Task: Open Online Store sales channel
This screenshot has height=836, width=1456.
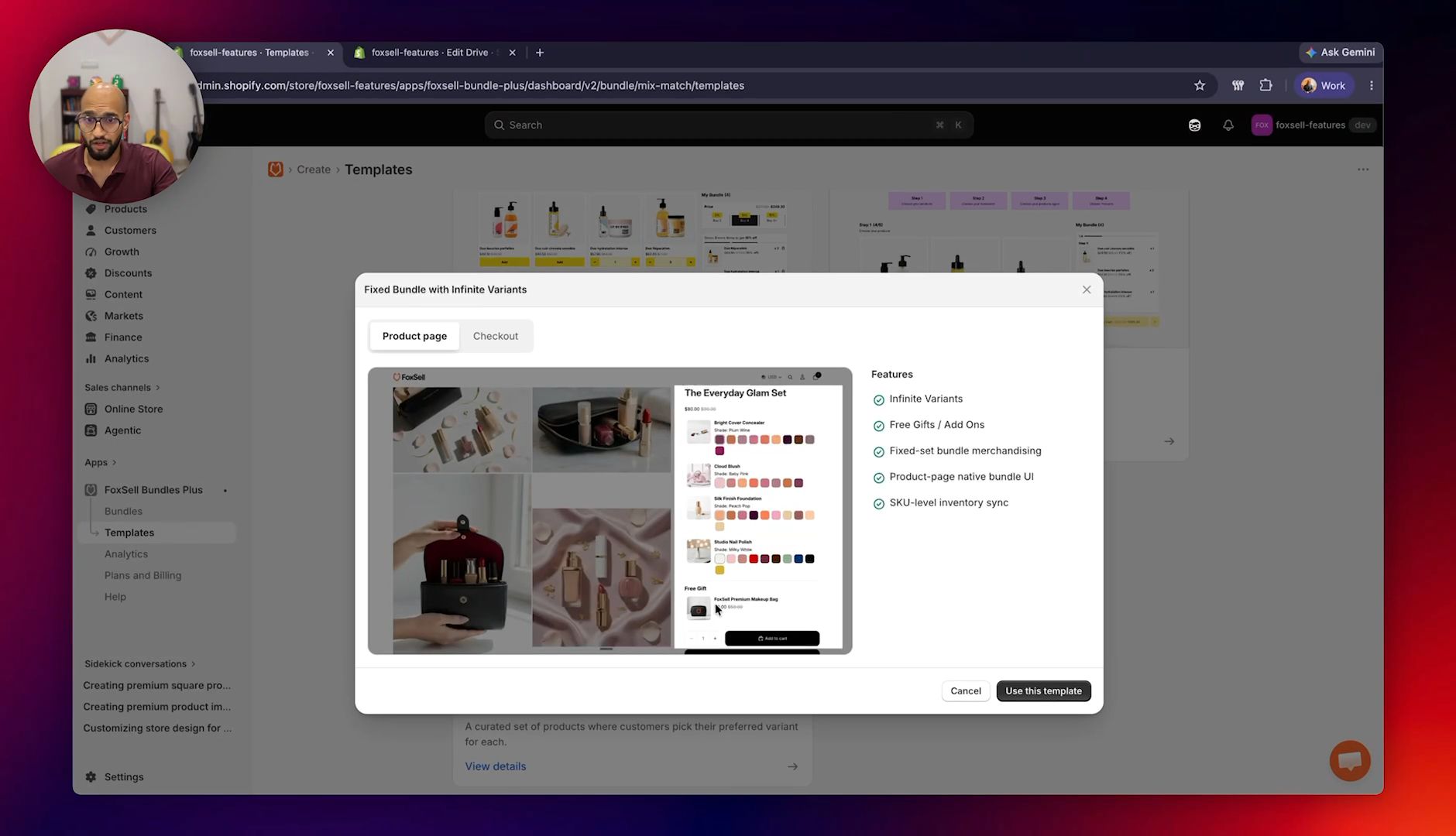Action: pos(133,409)
